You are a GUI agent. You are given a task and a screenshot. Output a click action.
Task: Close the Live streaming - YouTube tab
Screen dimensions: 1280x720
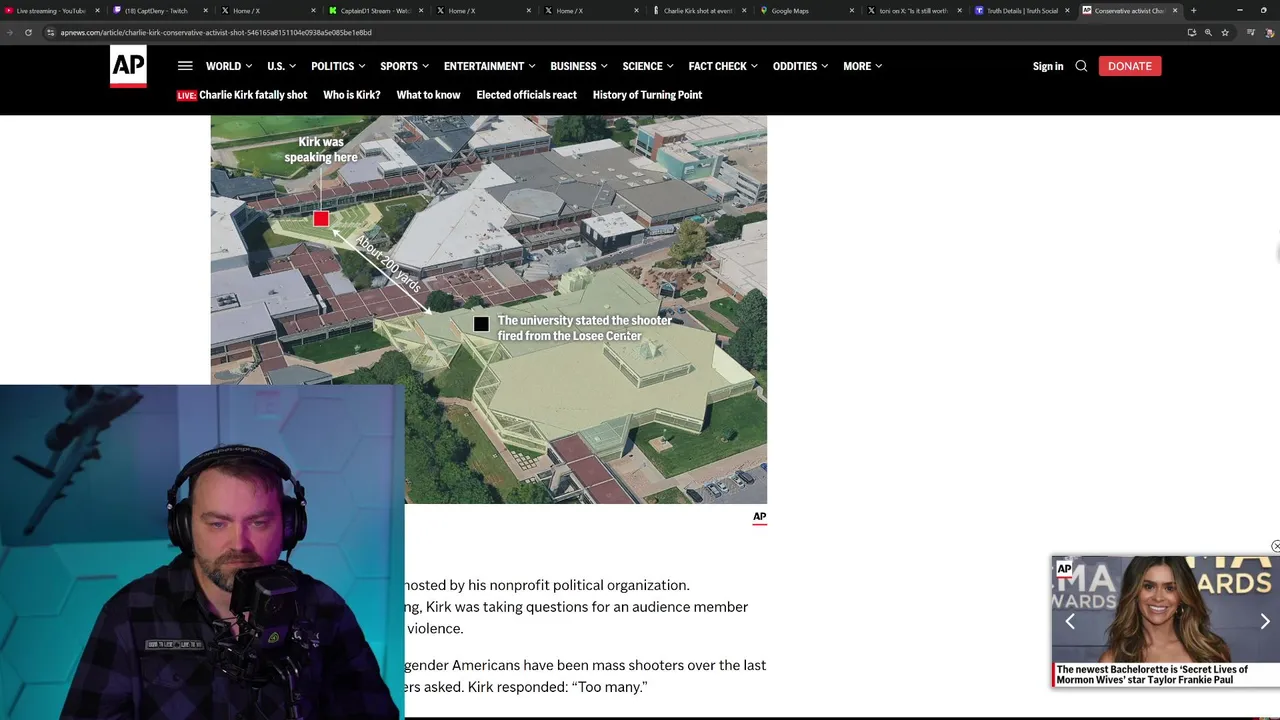[97, 11]
